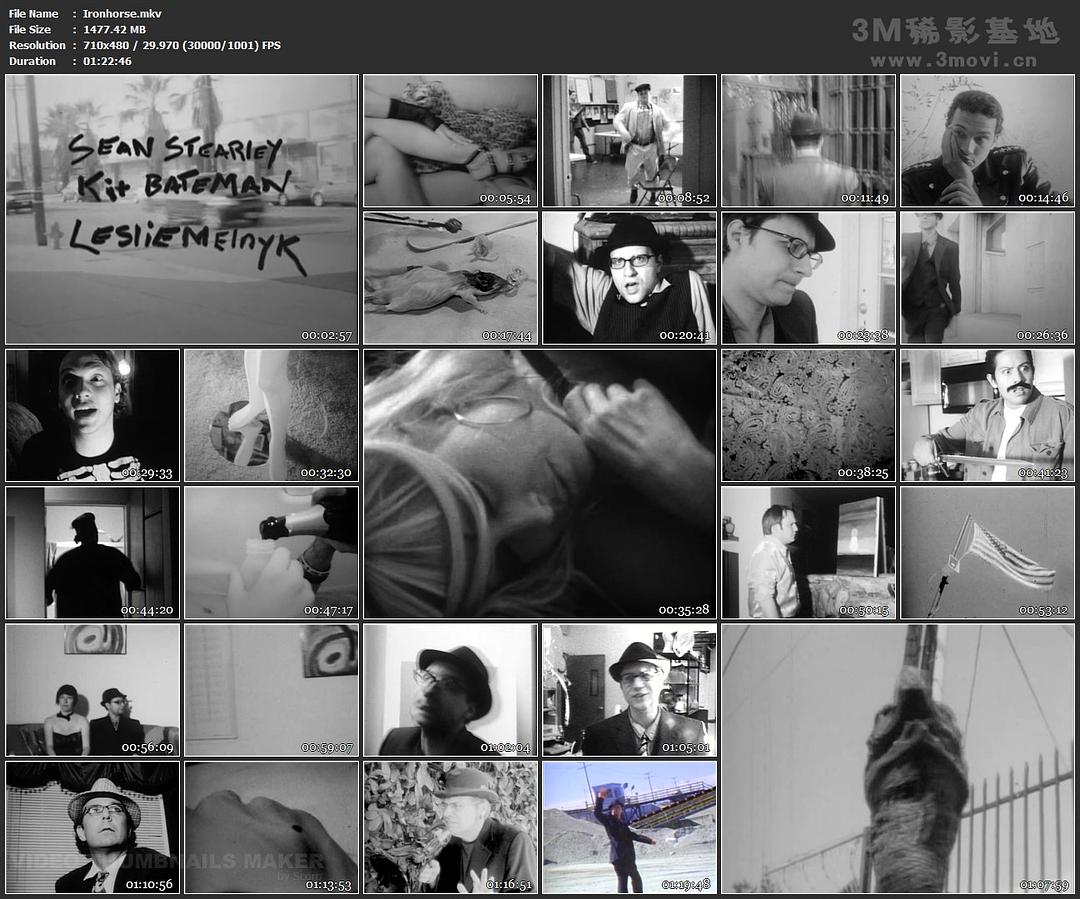Click the thumbnail at 00:14:46
The image size is (1080, 899).
(x=987, y=140)
